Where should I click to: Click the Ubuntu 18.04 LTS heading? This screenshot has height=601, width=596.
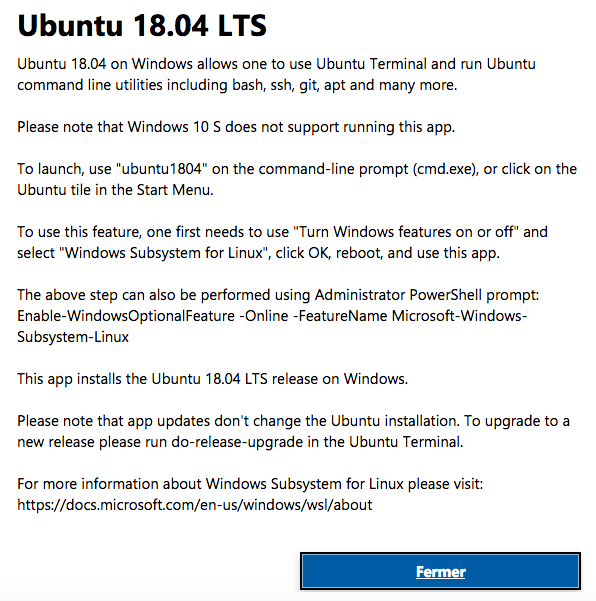click(142, 26)
